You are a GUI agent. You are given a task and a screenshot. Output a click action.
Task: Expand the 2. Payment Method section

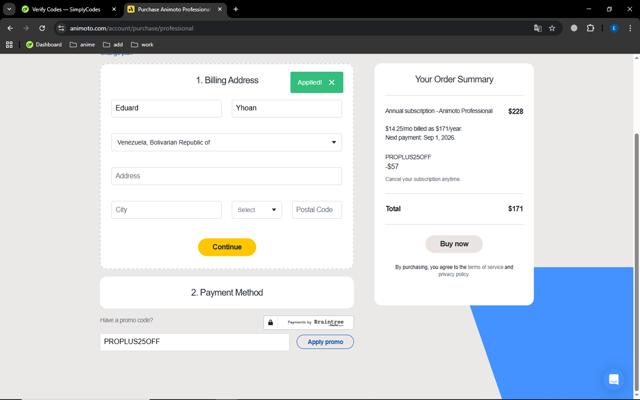point(227,293)
